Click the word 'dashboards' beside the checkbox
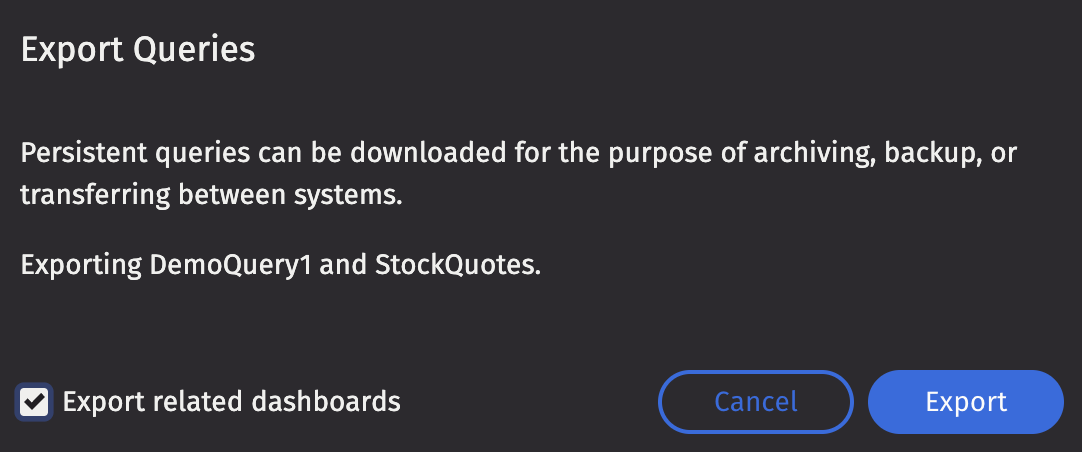1082x452 pixels. [x=325, y=402]
